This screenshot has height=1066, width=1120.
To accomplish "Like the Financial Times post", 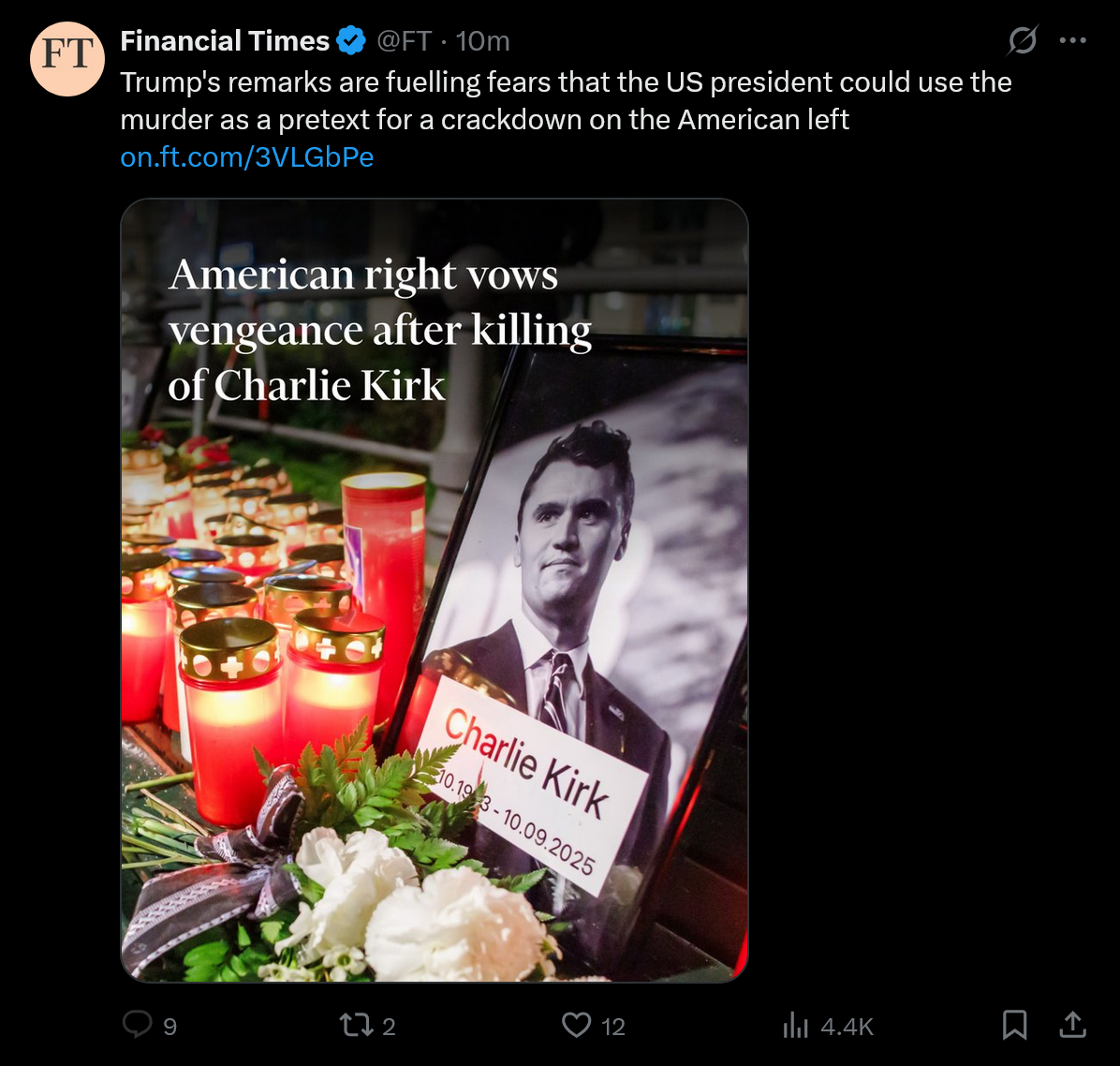I will pos(576,1025).
